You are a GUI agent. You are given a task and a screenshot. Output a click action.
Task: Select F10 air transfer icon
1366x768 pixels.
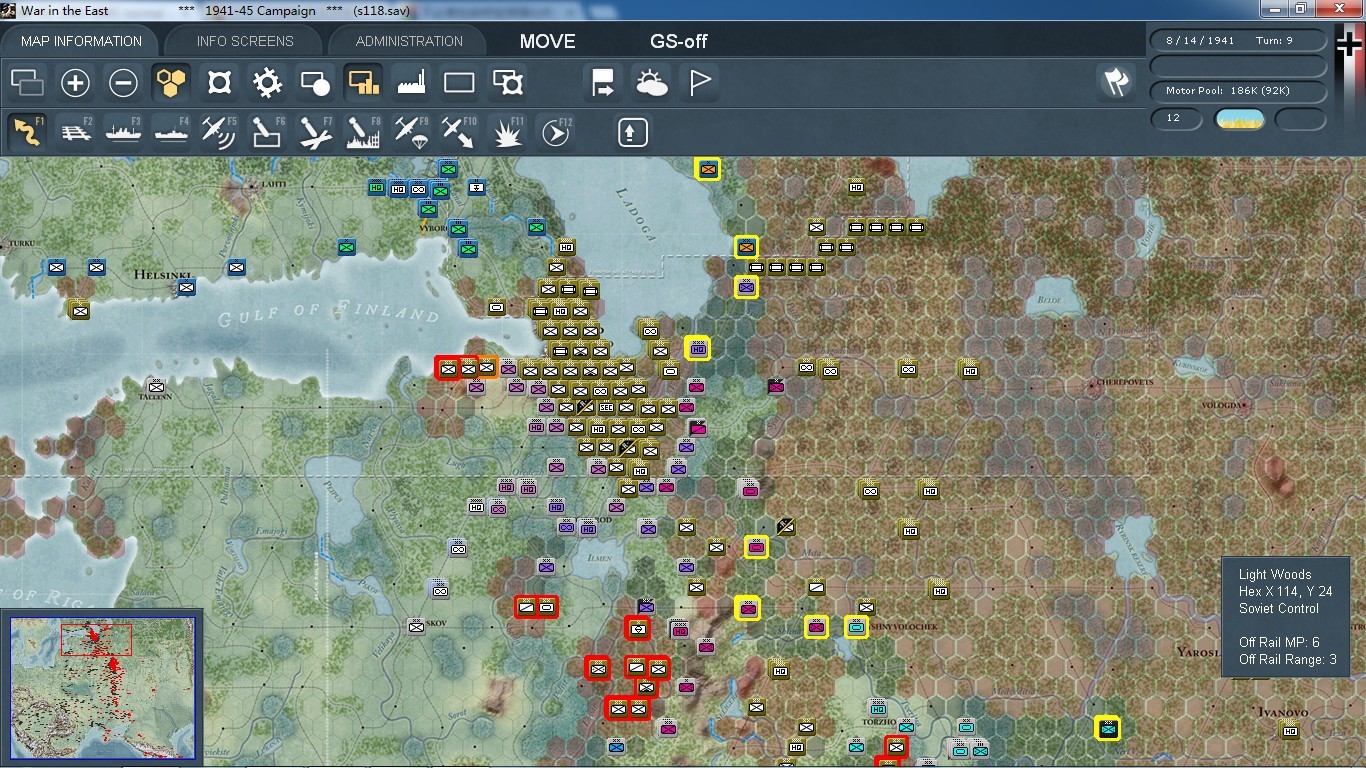tap(459, 132)
